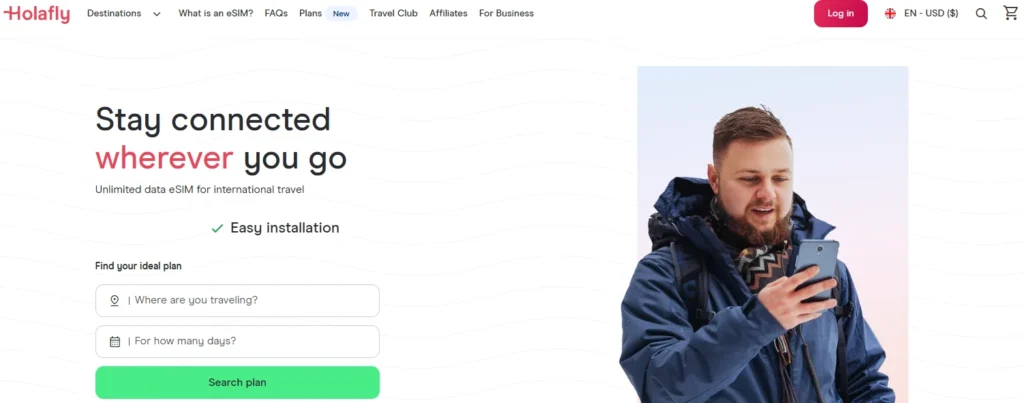The height and width of the screenshot is (403, 1024).
Task: Focus the Where are you traveling field
Action: click(237, 300)
